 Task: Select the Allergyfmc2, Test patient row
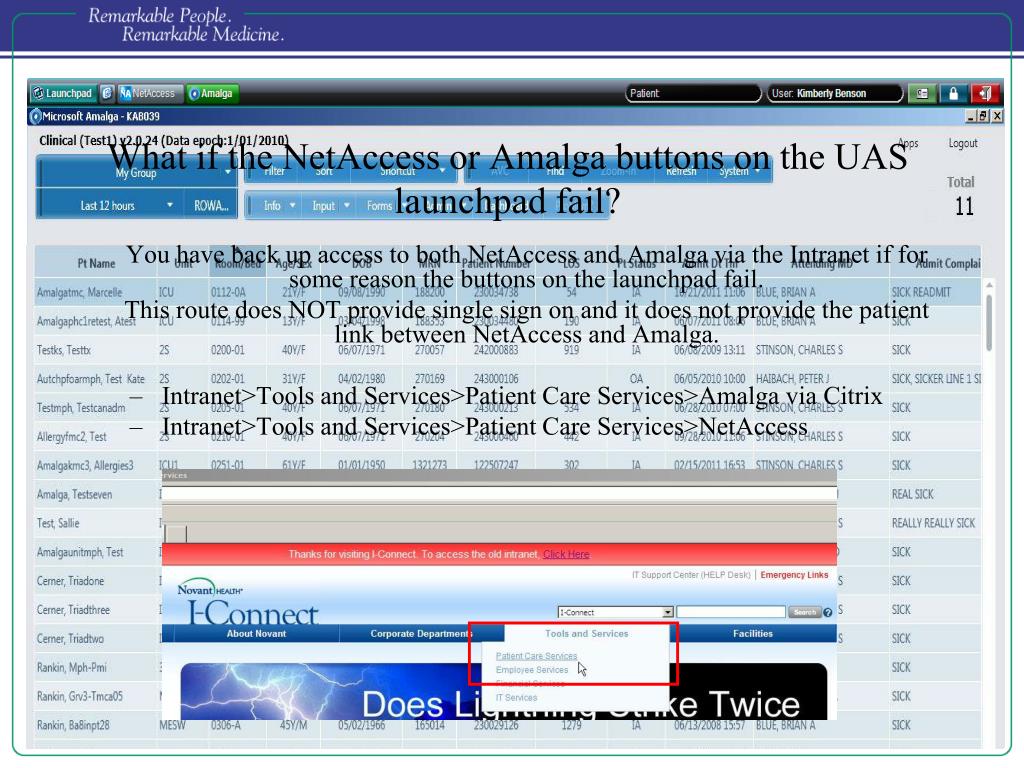point(508,436)
